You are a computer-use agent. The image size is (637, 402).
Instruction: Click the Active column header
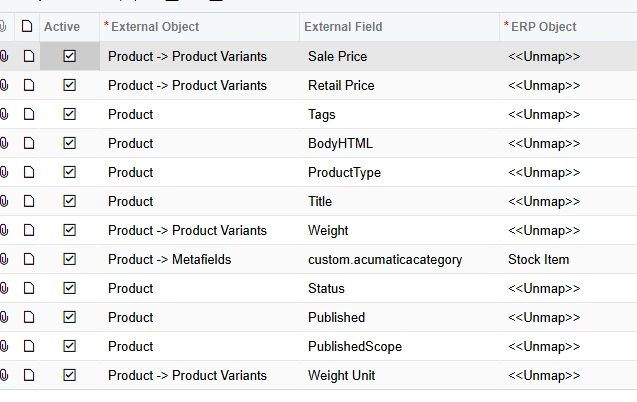(62, 27)
